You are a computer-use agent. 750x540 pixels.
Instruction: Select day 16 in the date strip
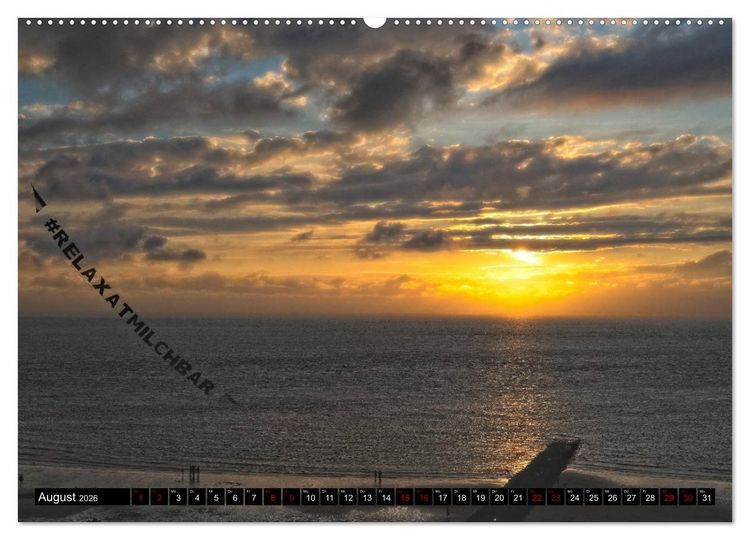(x=424, y=497)
